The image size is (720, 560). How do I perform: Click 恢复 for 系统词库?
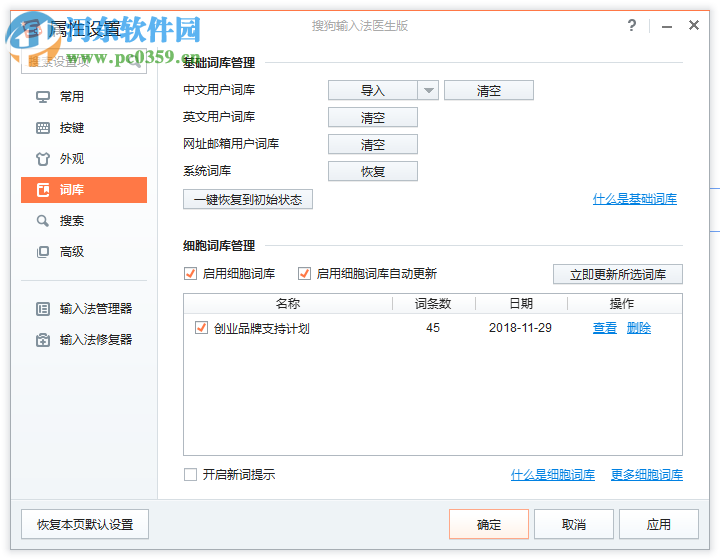(372, 172)
